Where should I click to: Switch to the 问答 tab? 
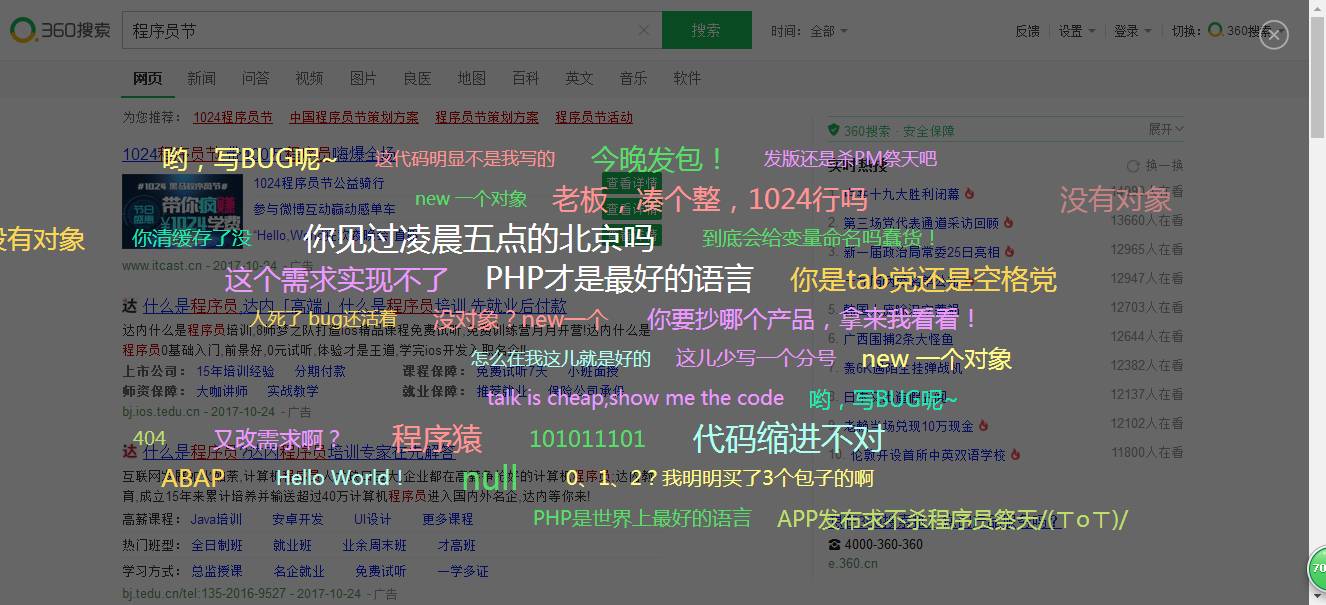tap(255, 78)
